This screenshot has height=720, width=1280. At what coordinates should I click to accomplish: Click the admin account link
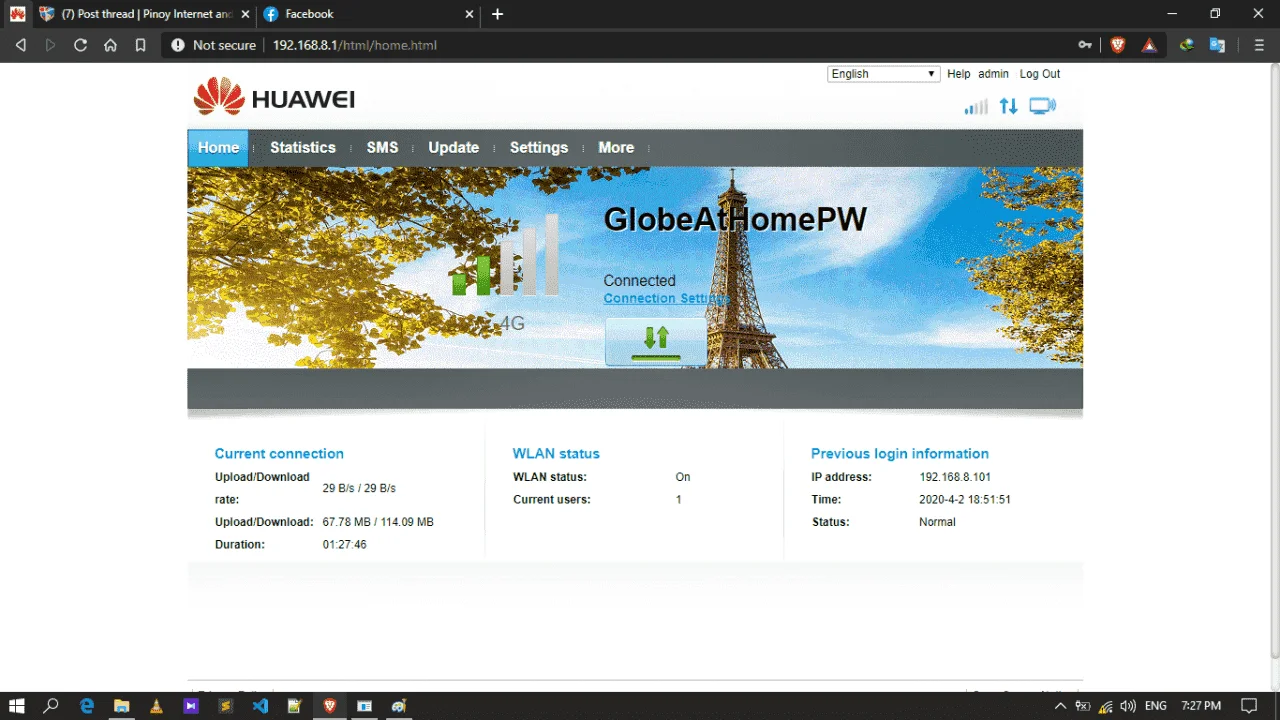tap(993, 74)
